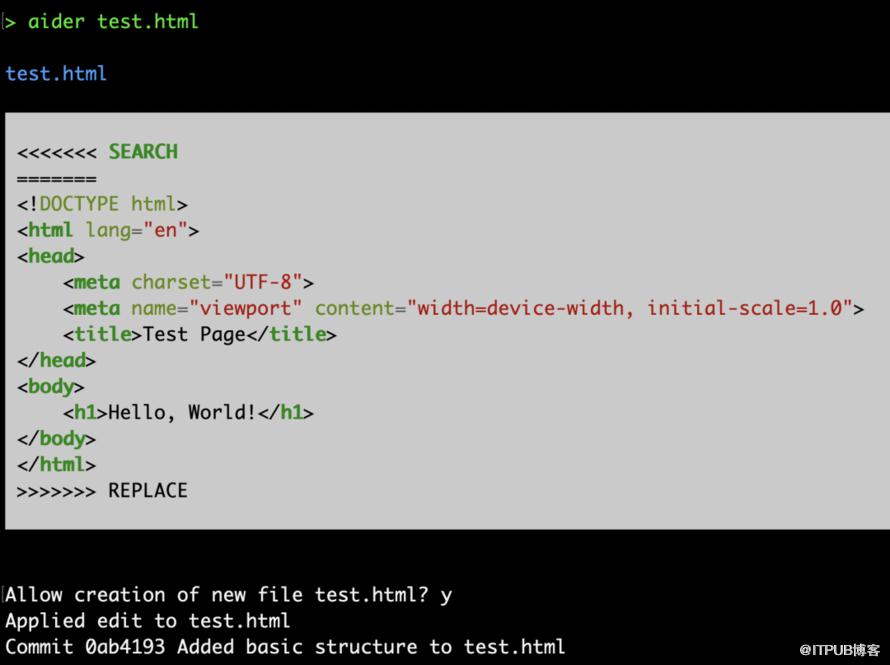Screen dimensions: 890x665
Task: Click the 'aider test.html' command prompt line
Action: [112, 21]
